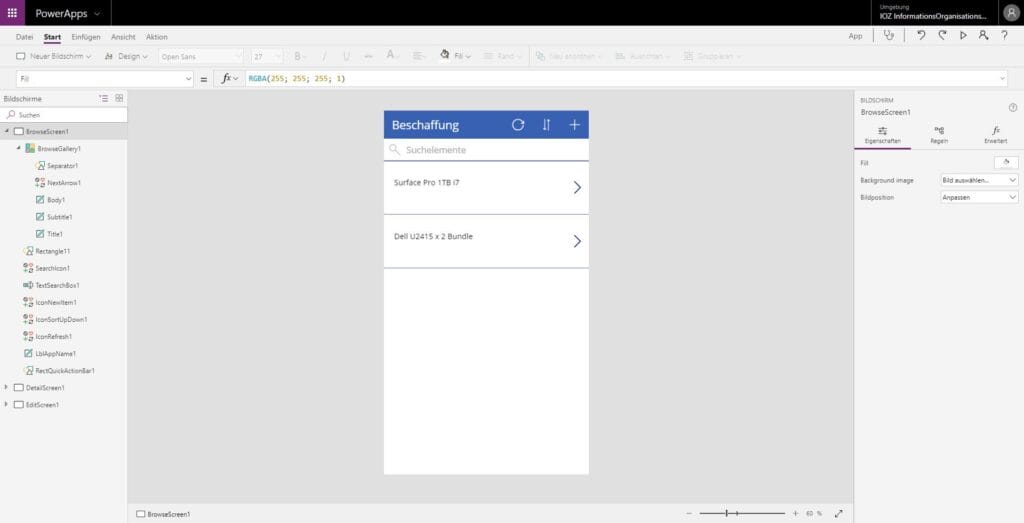
Task: Select IconRefresh1 in the tree view
Action: 55,336
